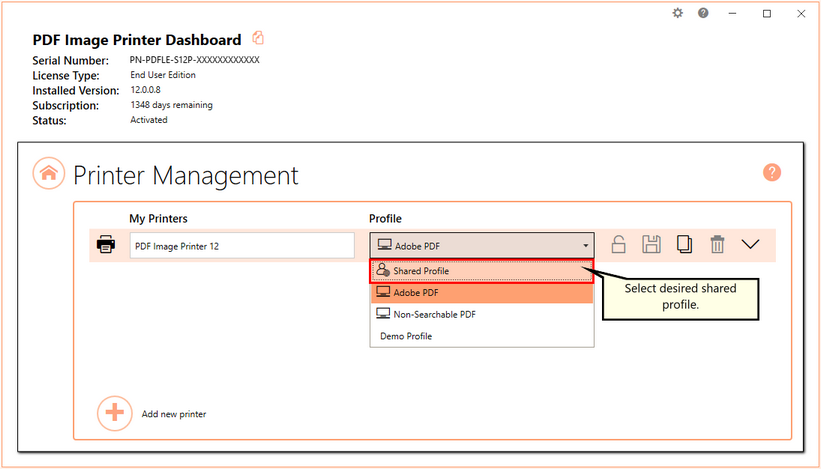The width and height of the screenshot is (821, 469).
Task: Click the printer icon beside PDF Image Printer 12
Action: tap(106, 244)
